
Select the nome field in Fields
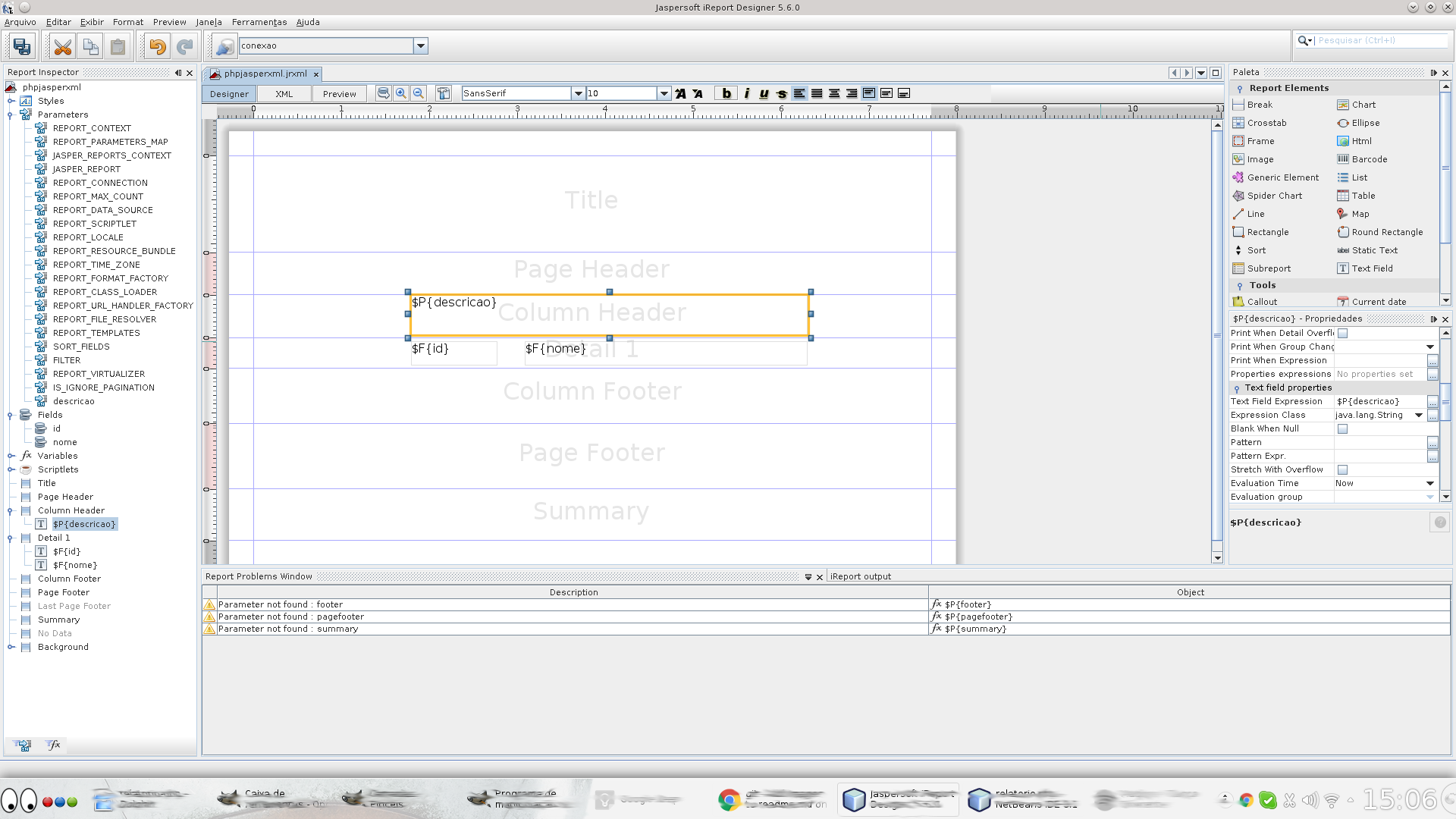(x=64, y=442)
